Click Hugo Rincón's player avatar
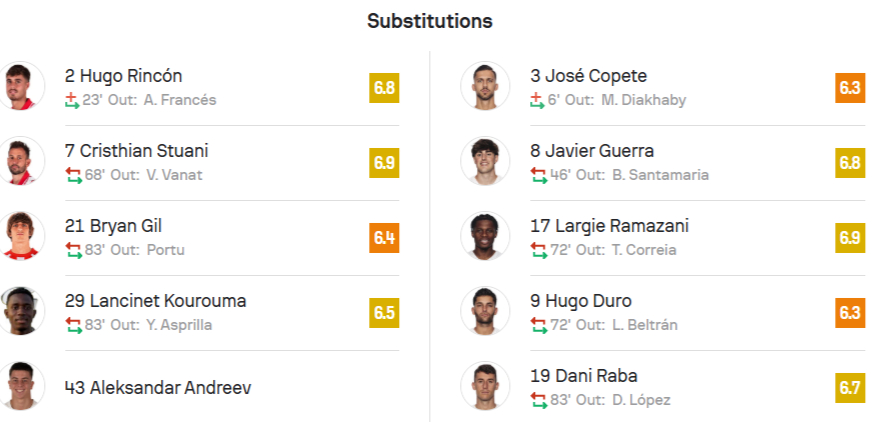Viewport: 876px width, 422px height. pyautogui.click(x=21, y=86)
